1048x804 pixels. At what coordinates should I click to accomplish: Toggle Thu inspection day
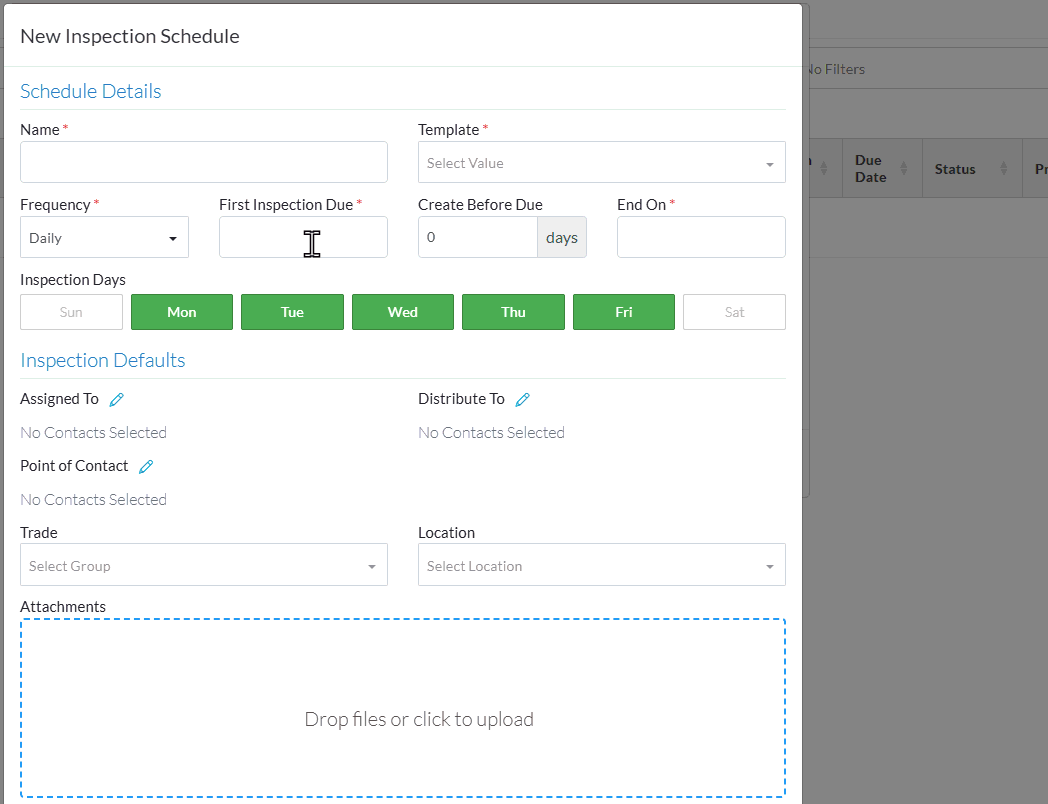pos(513,312)
